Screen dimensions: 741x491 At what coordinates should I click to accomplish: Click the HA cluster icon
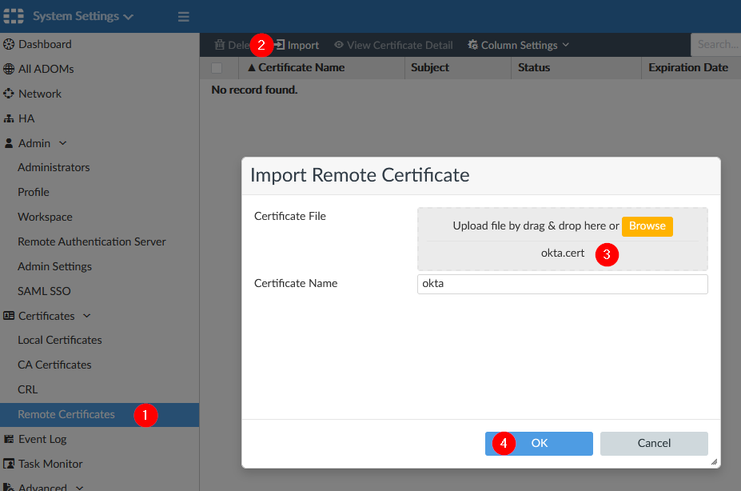[9, 119]
